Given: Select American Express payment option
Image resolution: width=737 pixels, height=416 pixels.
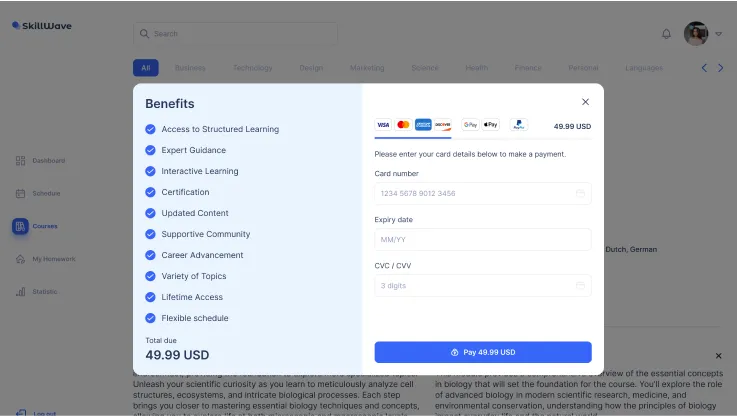Looking at the screenshot, I should (423, 125).
